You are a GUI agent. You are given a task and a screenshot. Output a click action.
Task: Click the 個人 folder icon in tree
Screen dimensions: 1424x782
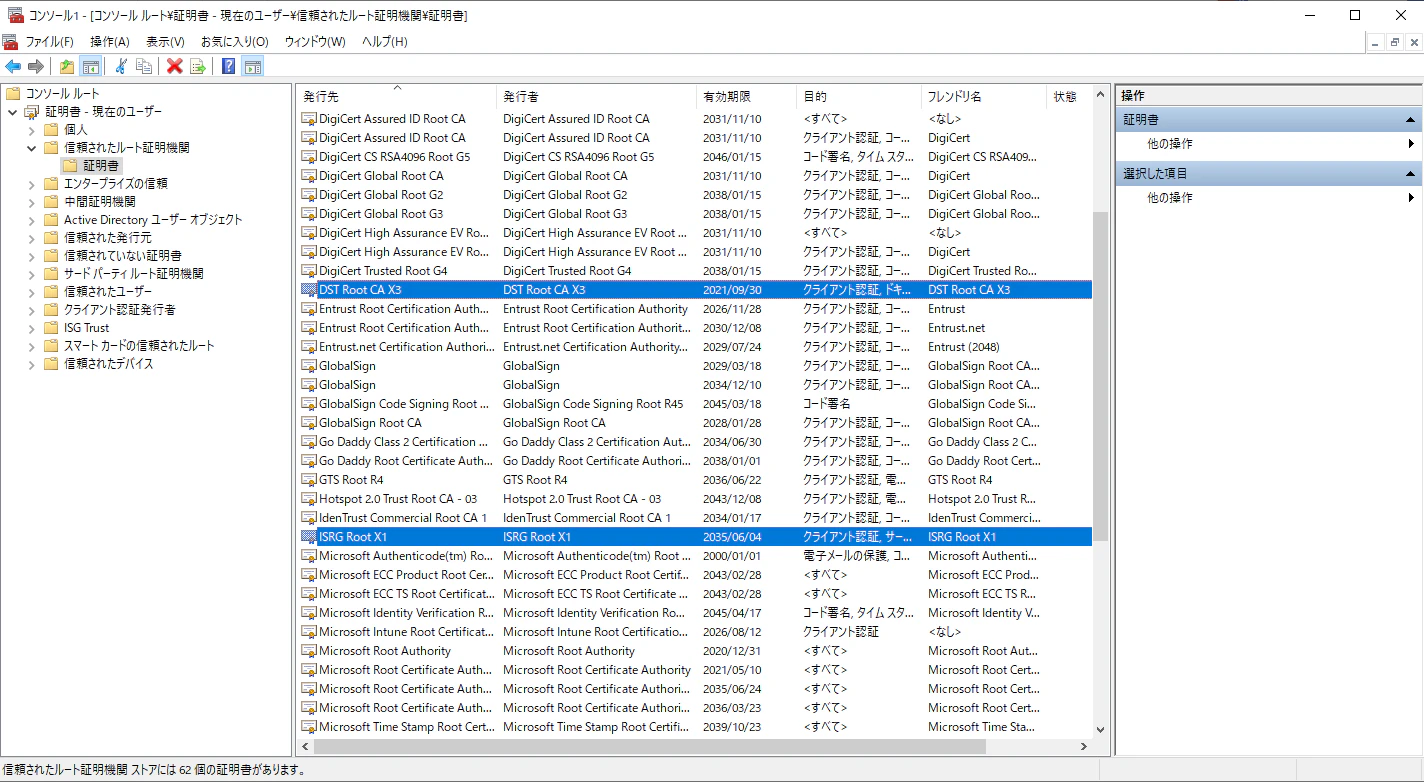pyautogui.click(x=51, y=129)
